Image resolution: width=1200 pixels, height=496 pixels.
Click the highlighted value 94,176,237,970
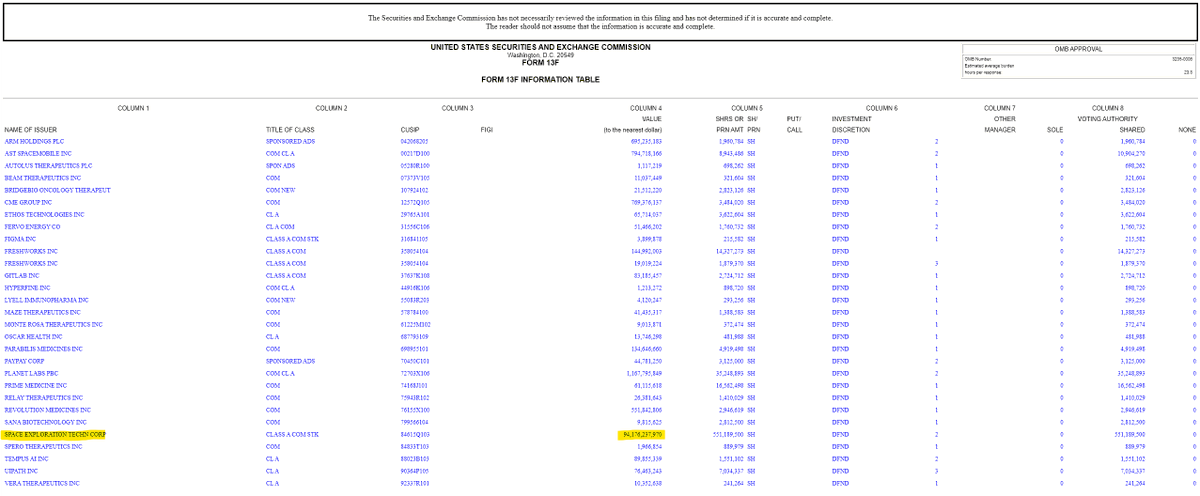[641, 435]
